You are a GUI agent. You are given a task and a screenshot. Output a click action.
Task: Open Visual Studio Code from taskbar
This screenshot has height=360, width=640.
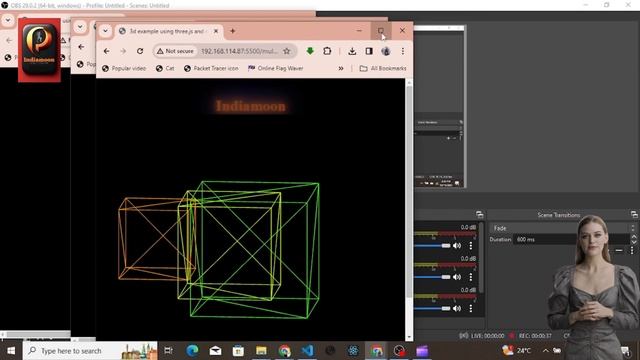pos(307,351)
